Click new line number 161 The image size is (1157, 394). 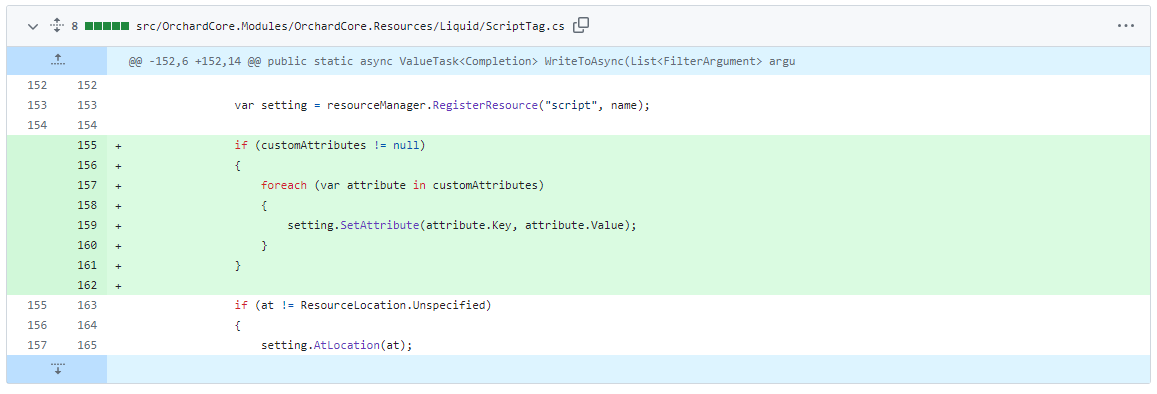coord(87,265)
